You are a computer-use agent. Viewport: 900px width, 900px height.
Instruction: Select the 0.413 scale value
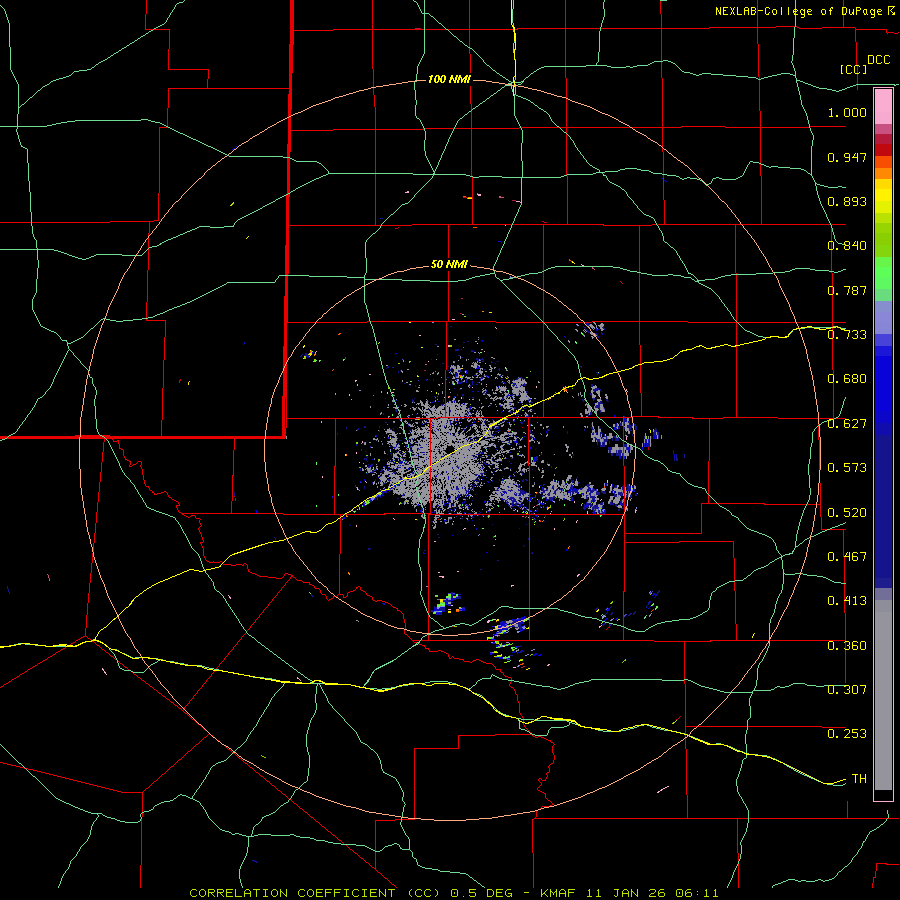(847, 601)
